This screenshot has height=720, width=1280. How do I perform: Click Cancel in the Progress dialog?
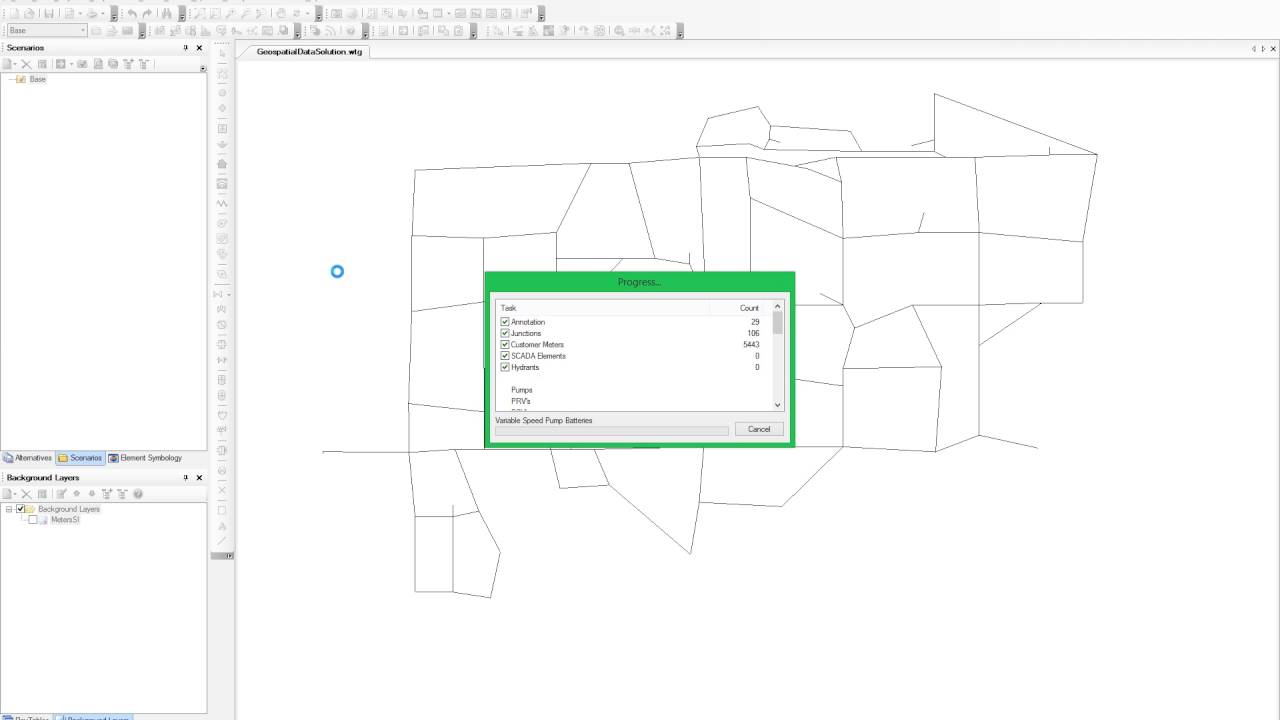759,429
